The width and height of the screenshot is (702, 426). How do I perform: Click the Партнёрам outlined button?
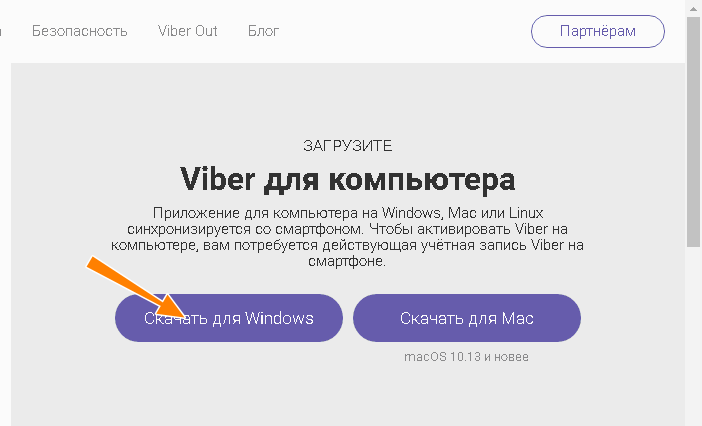(598, 31)
